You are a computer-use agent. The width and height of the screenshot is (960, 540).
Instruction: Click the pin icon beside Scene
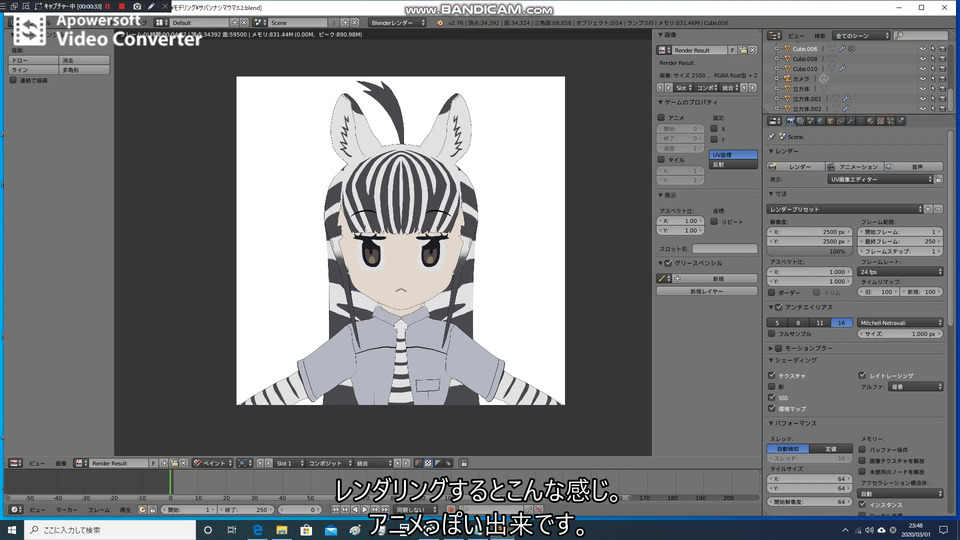point(771,137)
